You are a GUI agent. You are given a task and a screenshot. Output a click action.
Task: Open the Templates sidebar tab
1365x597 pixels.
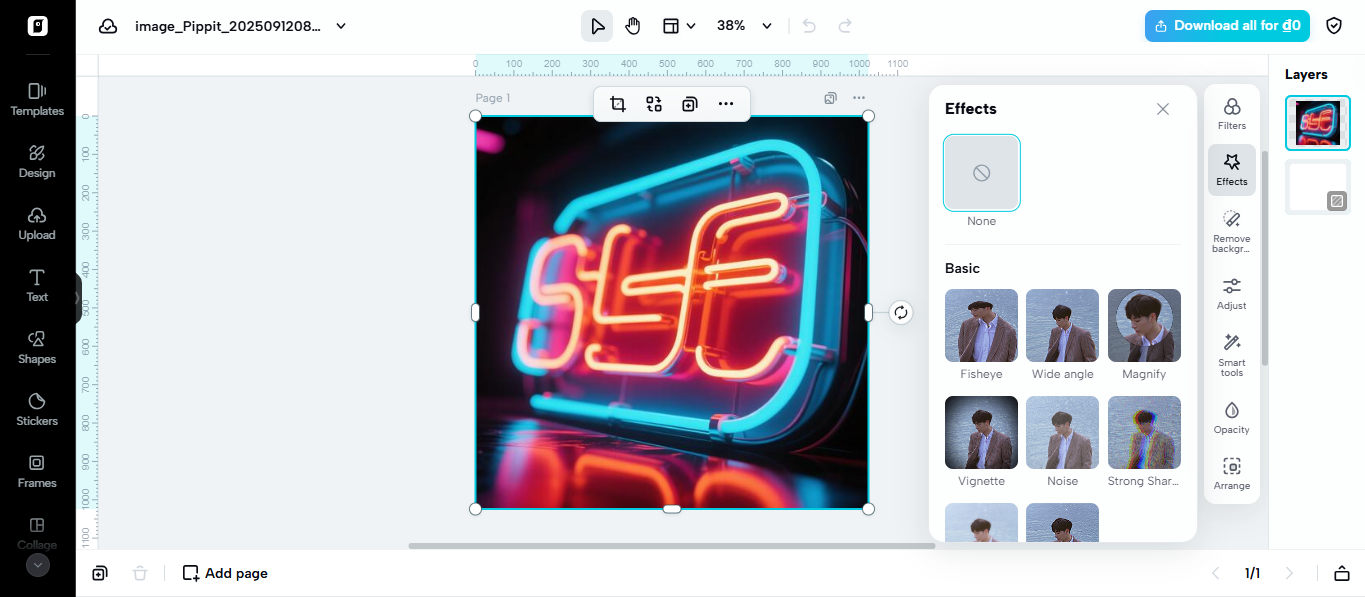37,99
